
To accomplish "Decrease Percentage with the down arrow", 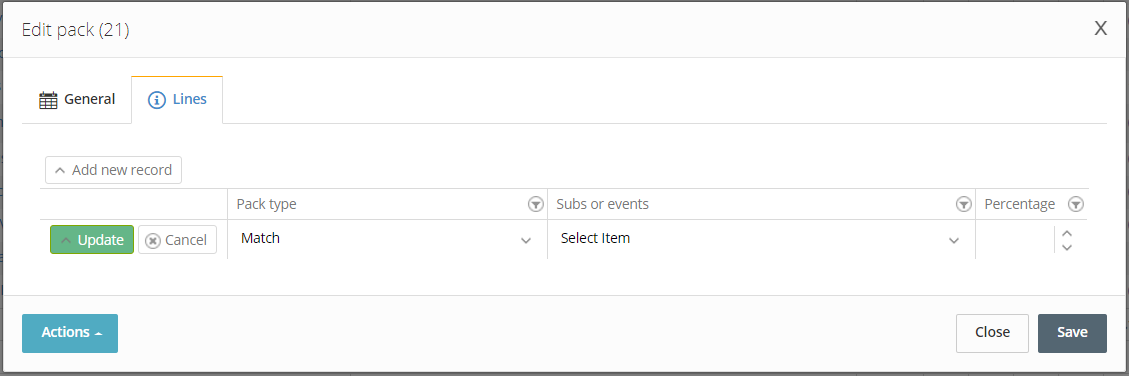I will click(x=1068, y=247).
